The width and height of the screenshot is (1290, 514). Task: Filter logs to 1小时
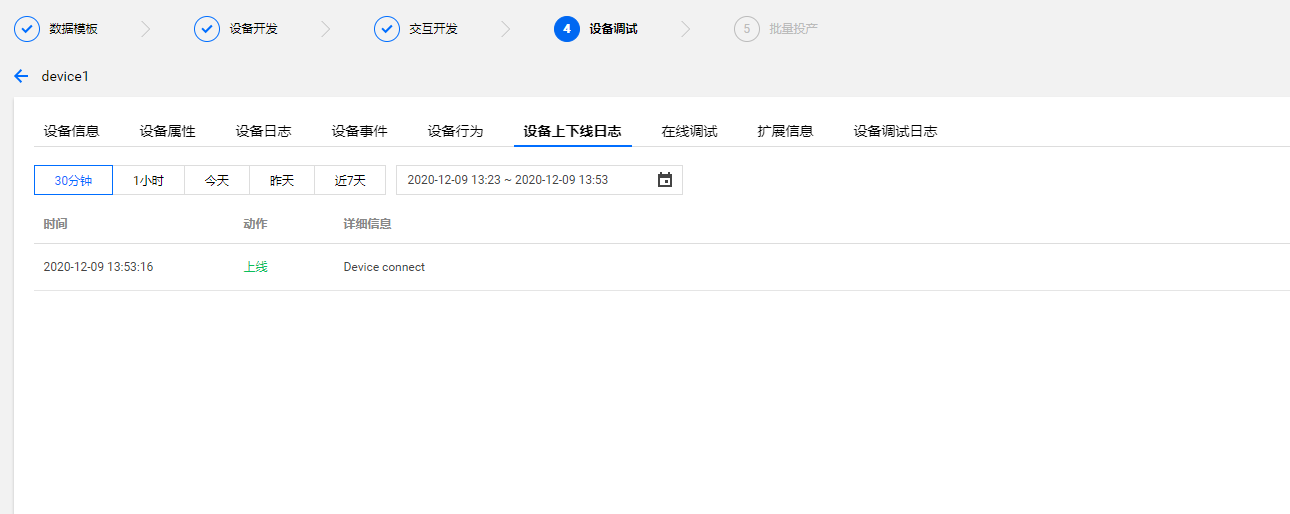coord(149,180)
